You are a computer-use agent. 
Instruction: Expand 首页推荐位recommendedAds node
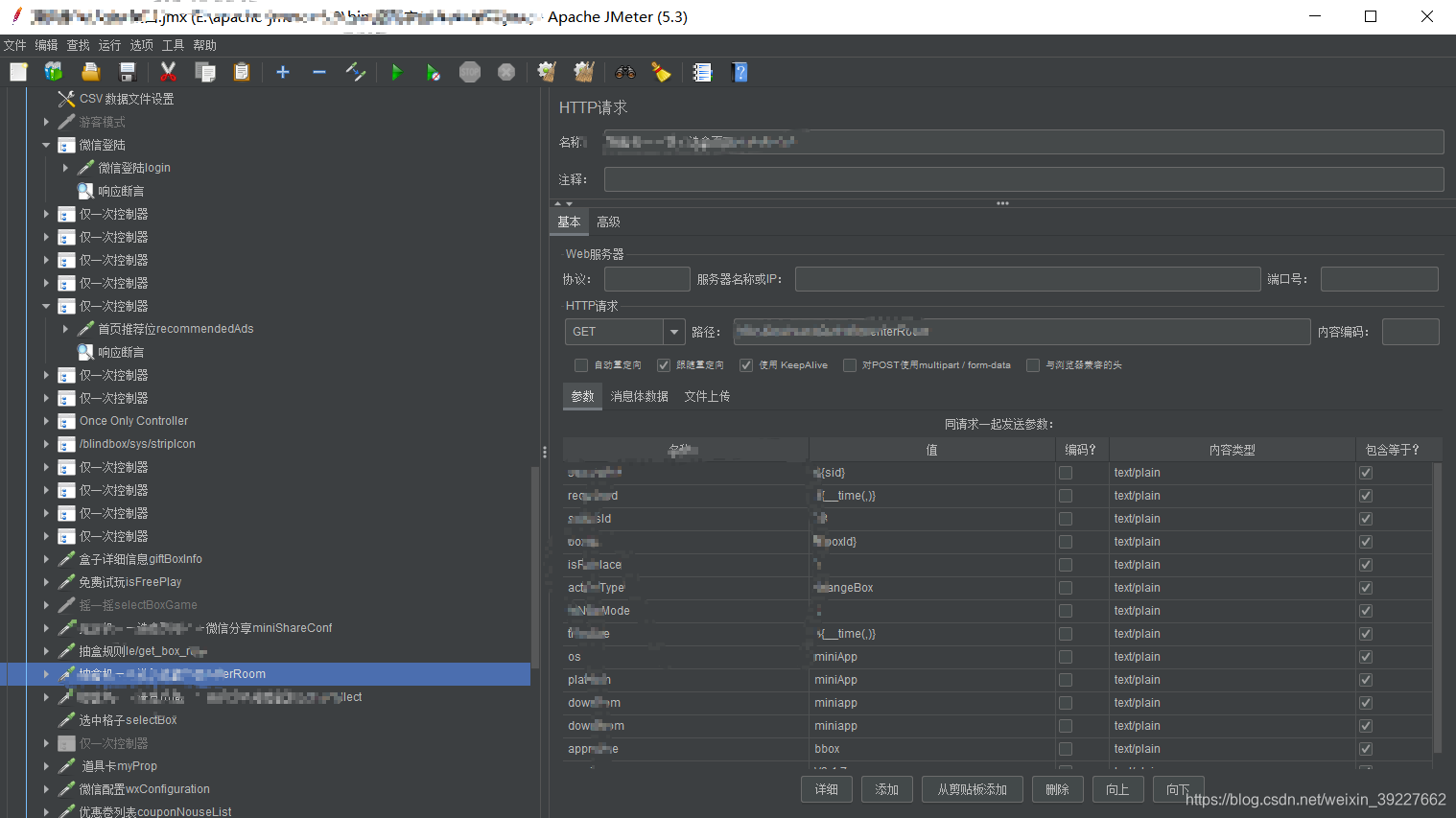pos(65,329)
